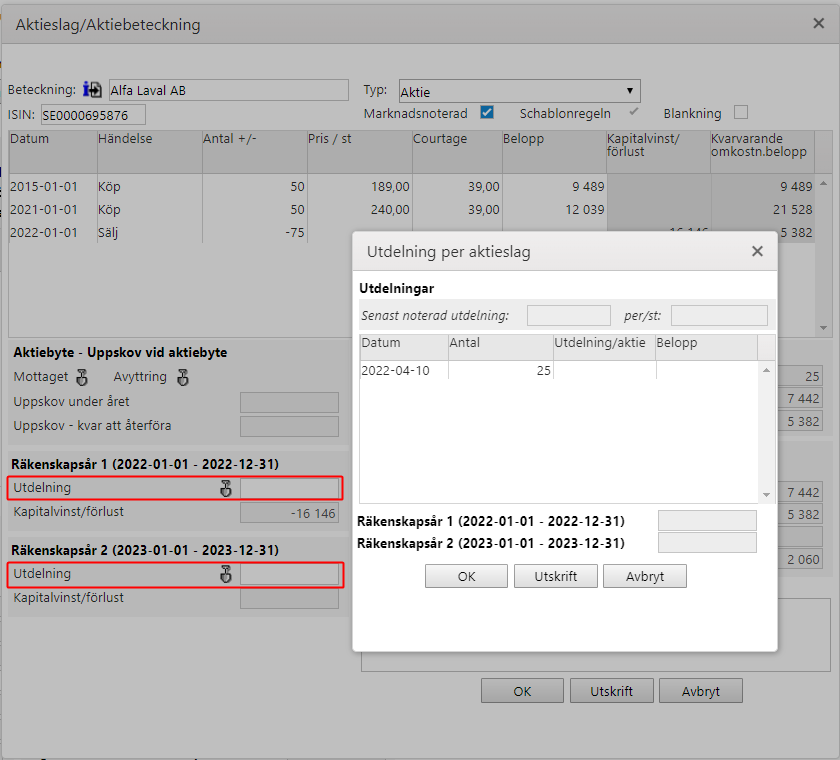
Task: Click the Beteckning field with Alfa Laval AB
Action: (229, 90)
